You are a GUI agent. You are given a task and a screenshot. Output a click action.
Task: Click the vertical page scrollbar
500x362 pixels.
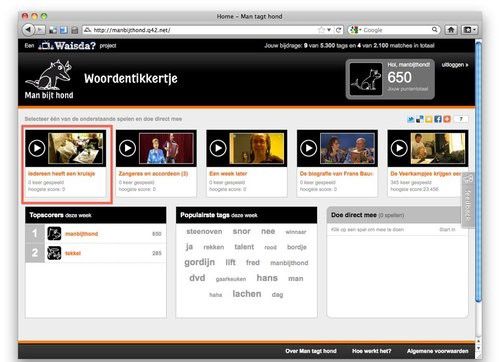(479, 172)
